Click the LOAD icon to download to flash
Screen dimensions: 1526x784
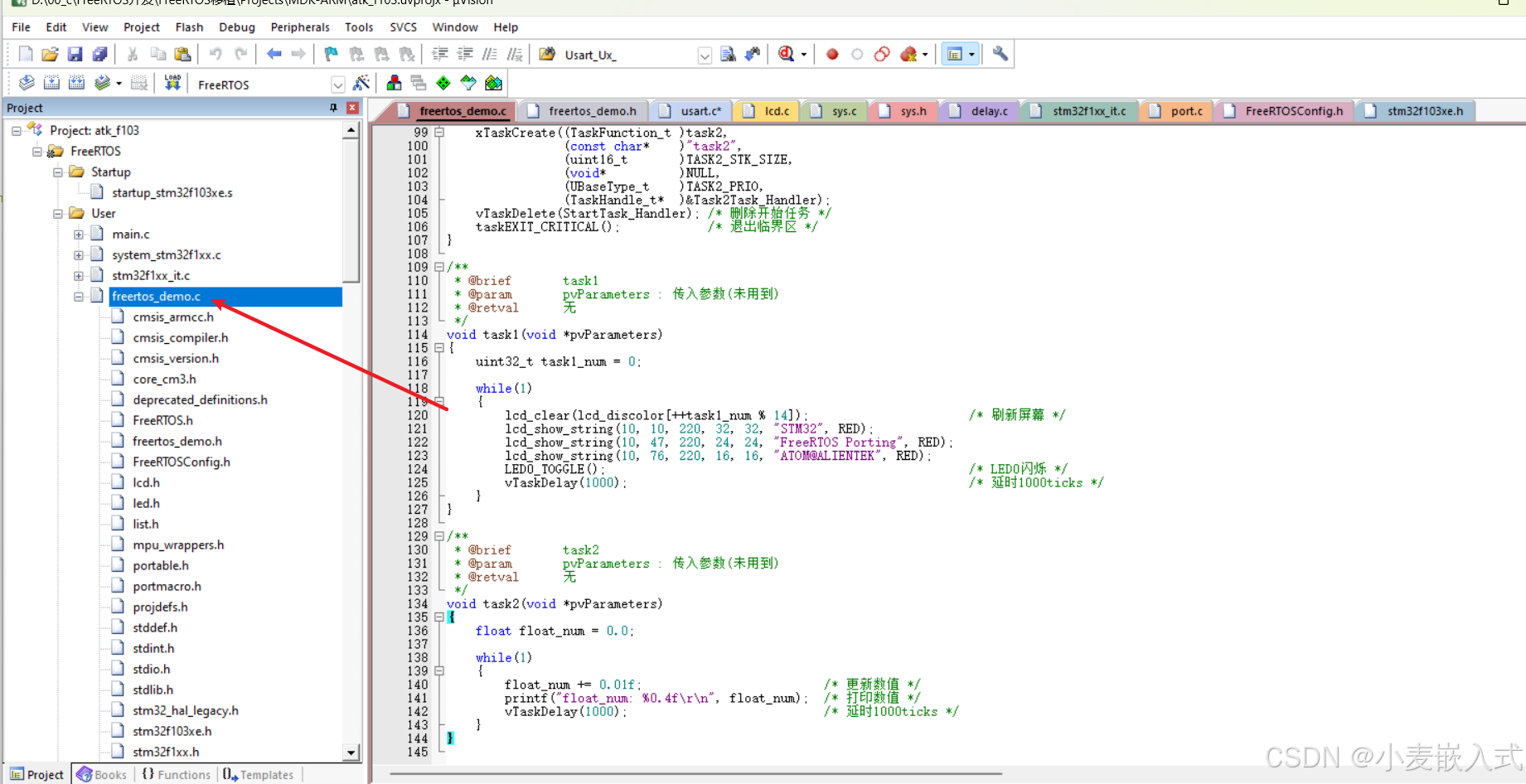pyautogui.click(x=172, y=83)
